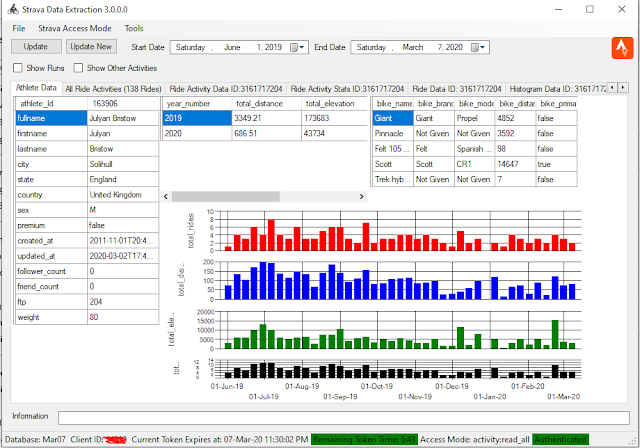Click the Julyan Bristow value cell
The width and height of the screenshot is (640, 448).
click(x=123, y=118)
